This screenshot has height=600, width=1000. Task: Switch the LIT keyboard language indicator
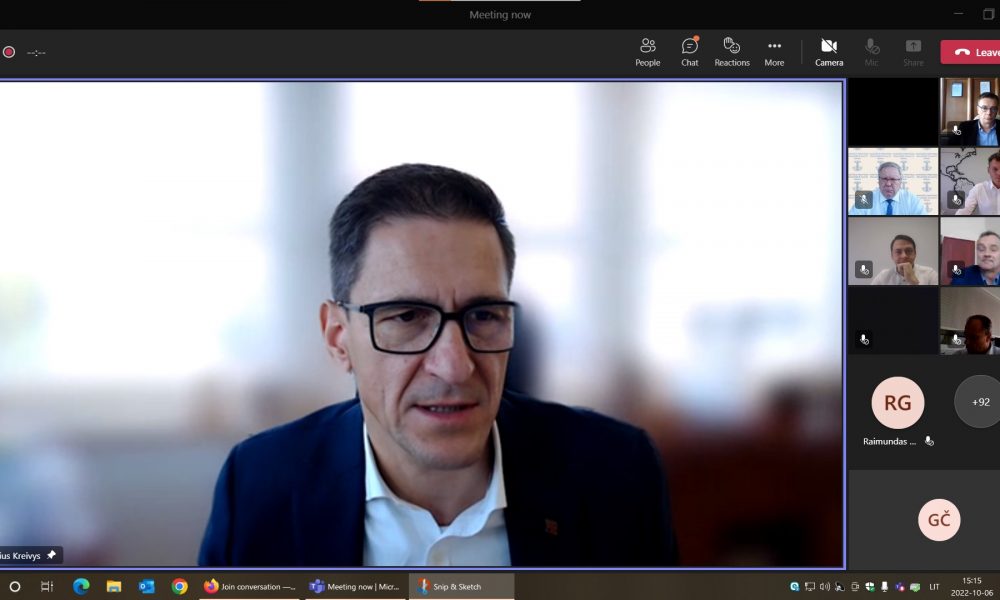(x=934, y=587)
